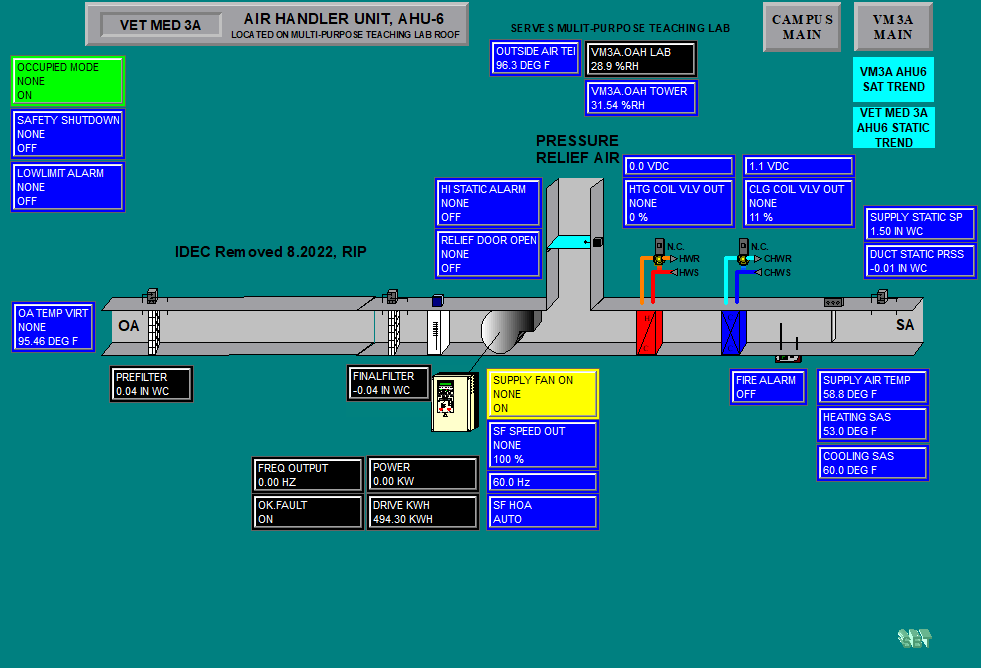981x668 pixels.
Task: Toggle the green OCCUPIED MODE indicator
Action: pos(67,81)
